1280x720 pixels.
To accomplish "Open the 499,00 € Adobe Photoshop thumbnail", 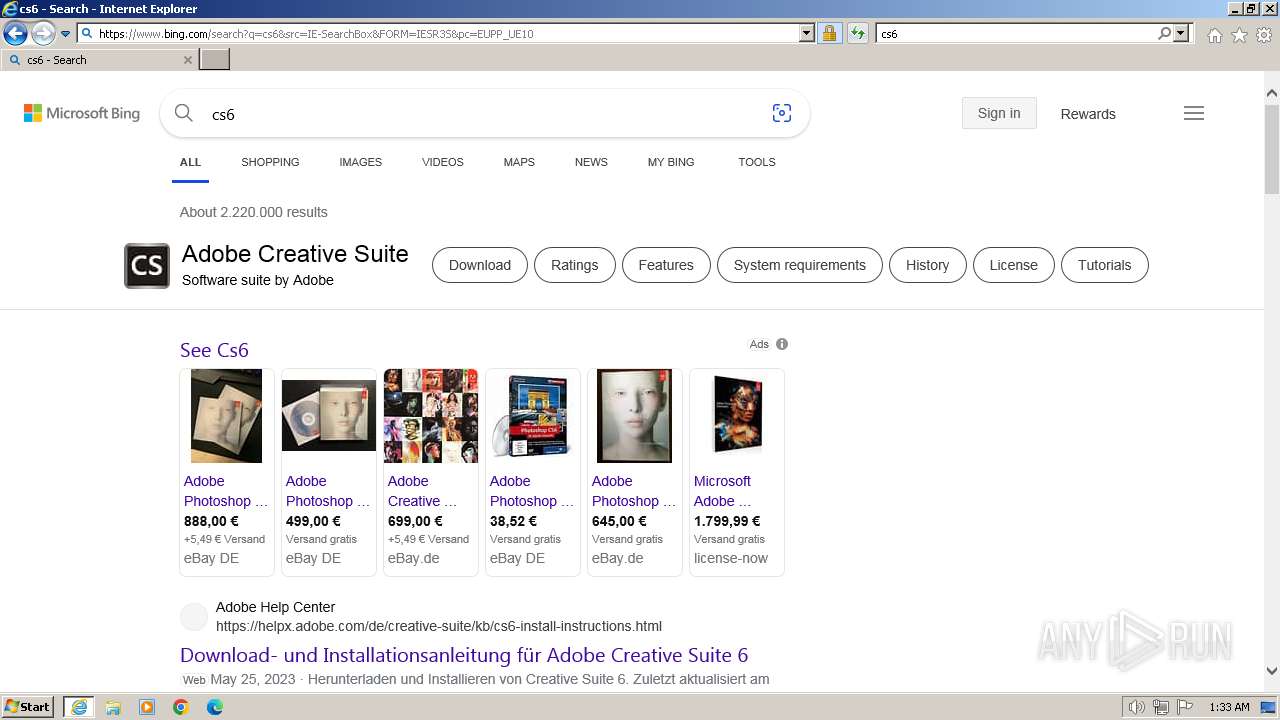I will point(329,416).
